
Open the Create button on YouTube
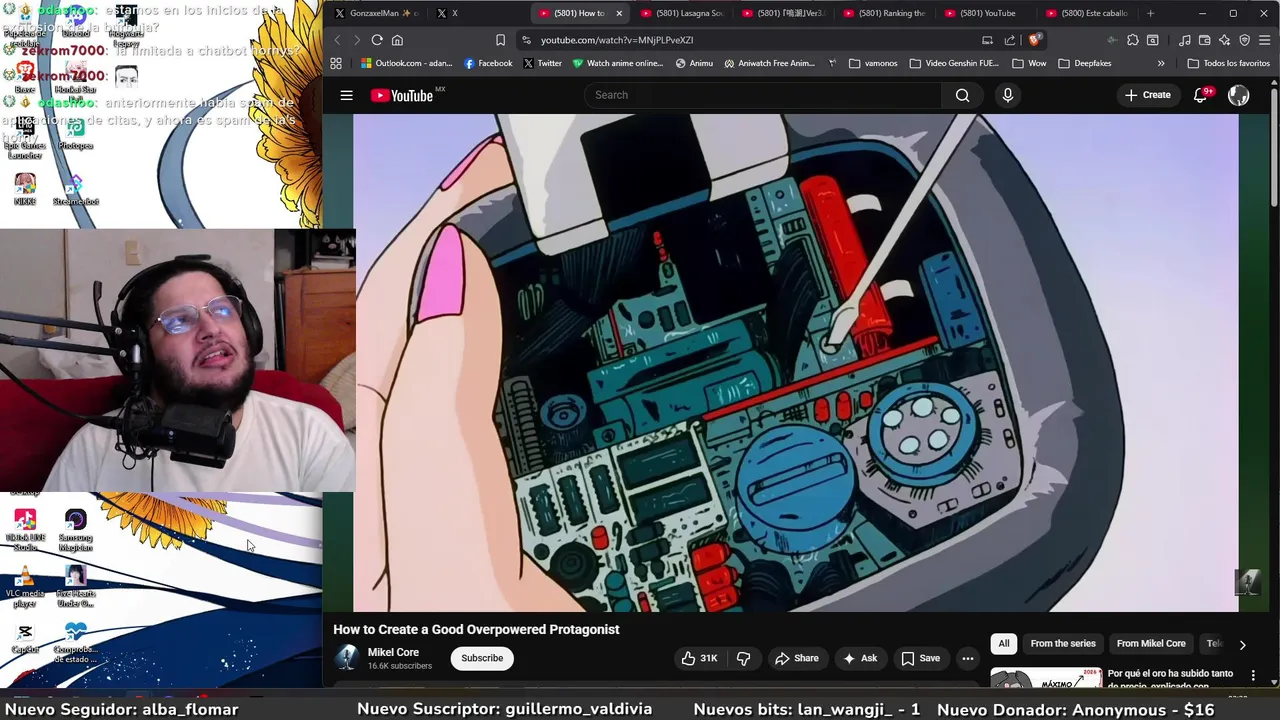(1147, 95)
